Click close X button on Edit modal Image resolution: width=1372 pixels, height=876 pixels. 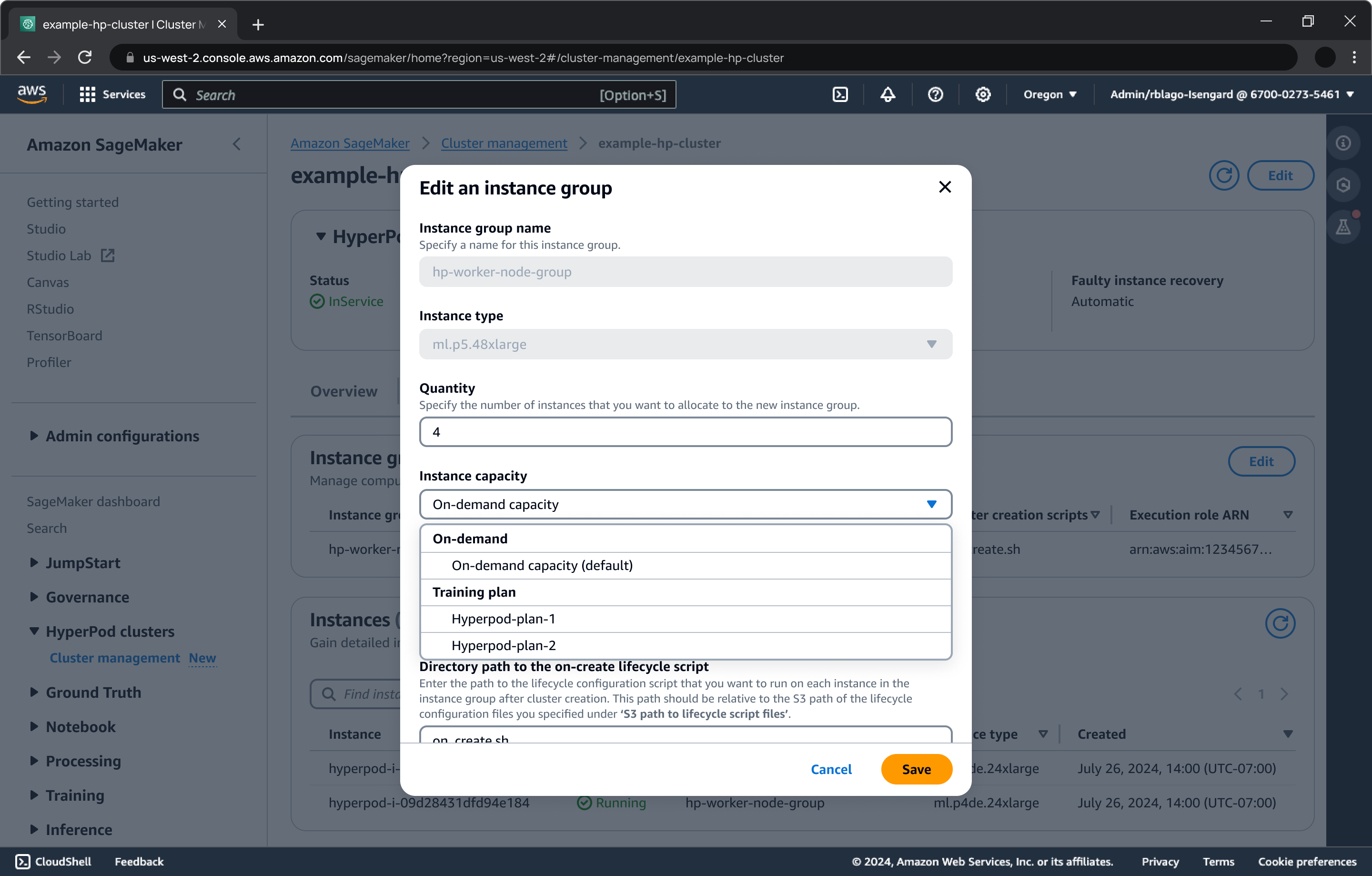coord(945,187)
